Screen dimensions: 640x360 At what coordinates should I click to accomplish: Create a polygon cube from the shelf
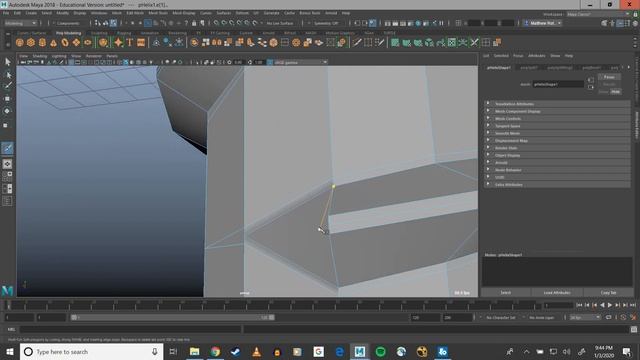click(31, 42)
